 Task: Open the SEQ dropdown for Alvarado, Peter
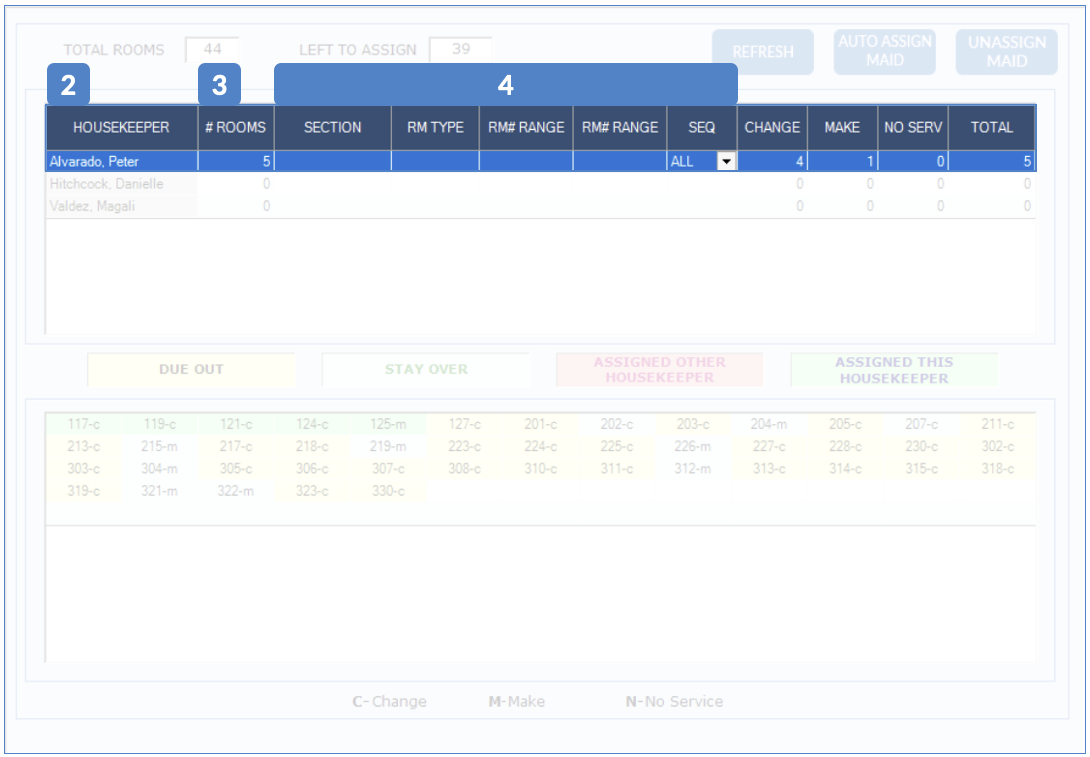coord(727,161)
